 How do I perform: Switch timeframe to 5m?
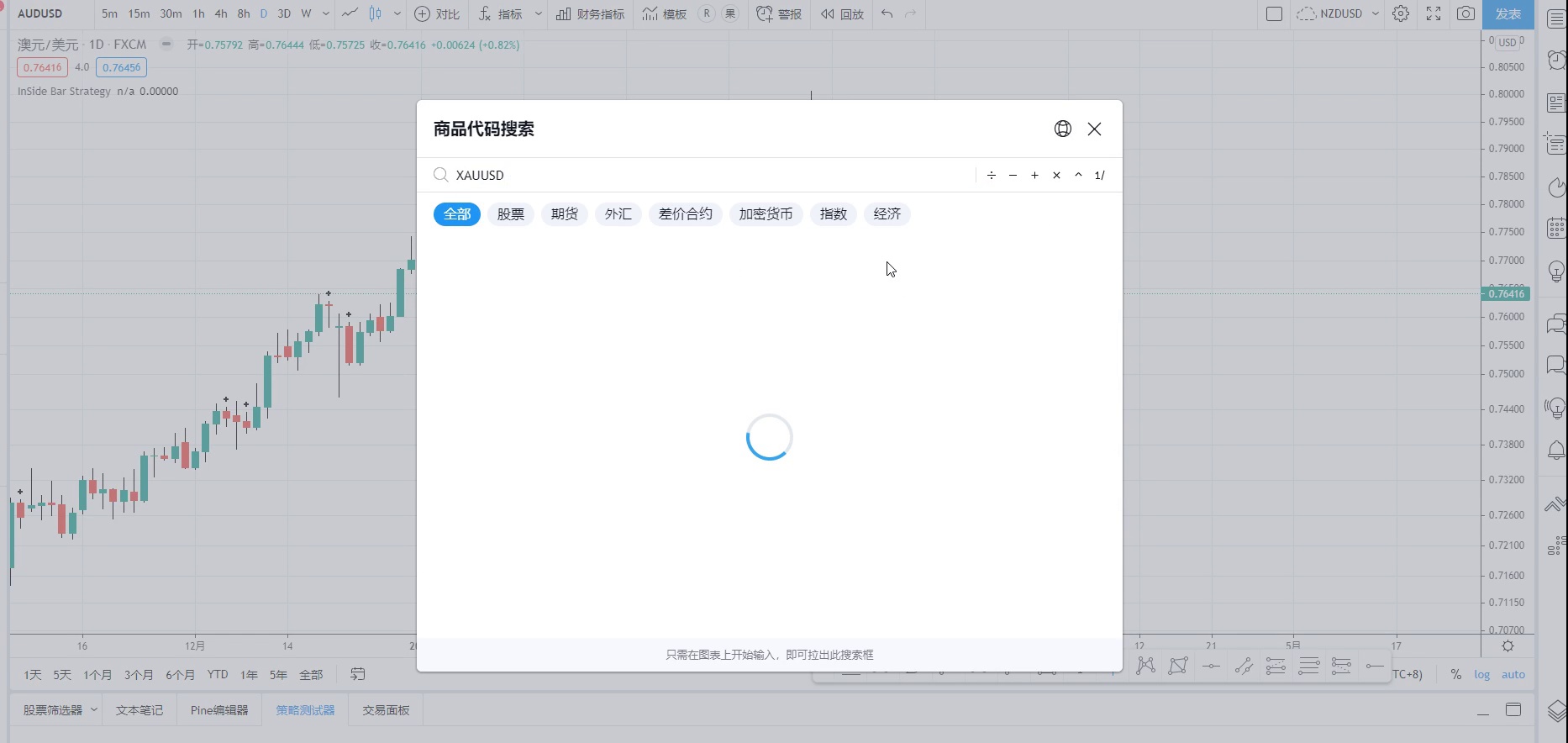click(109, 13)
